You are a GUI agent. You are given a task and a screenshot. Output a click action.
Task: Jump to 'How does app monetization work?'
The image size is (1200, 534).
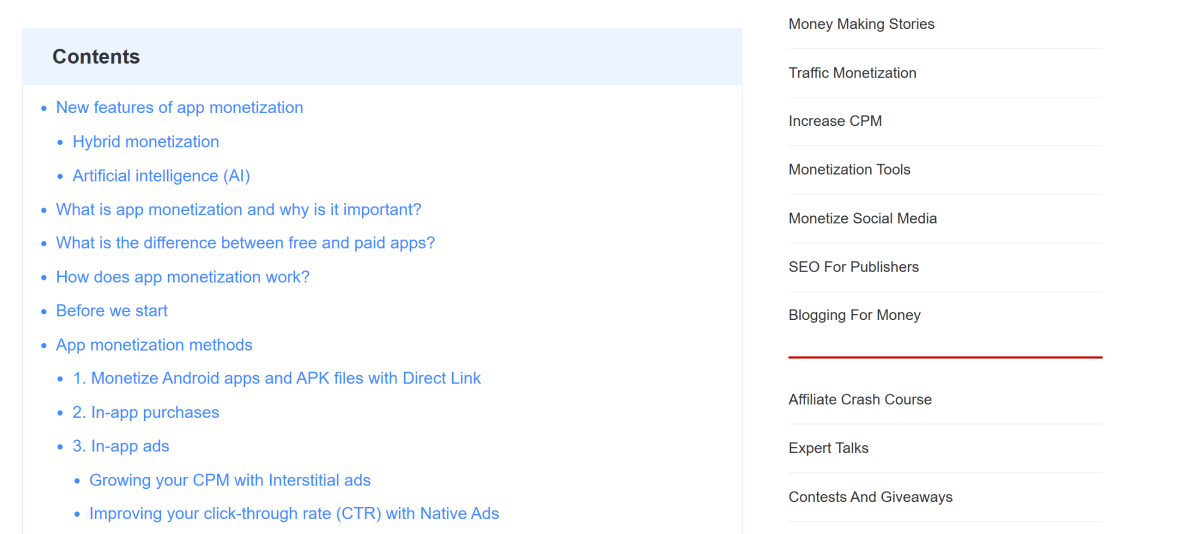pos(182,277)
